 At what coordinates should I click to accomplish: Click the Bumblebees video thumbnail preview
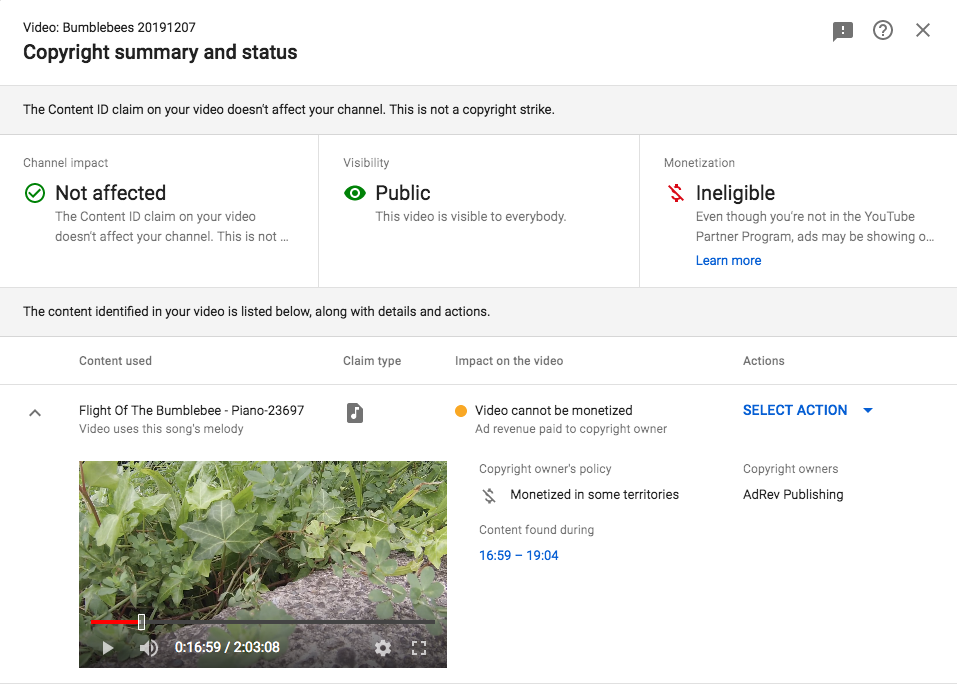coord(262,564)
